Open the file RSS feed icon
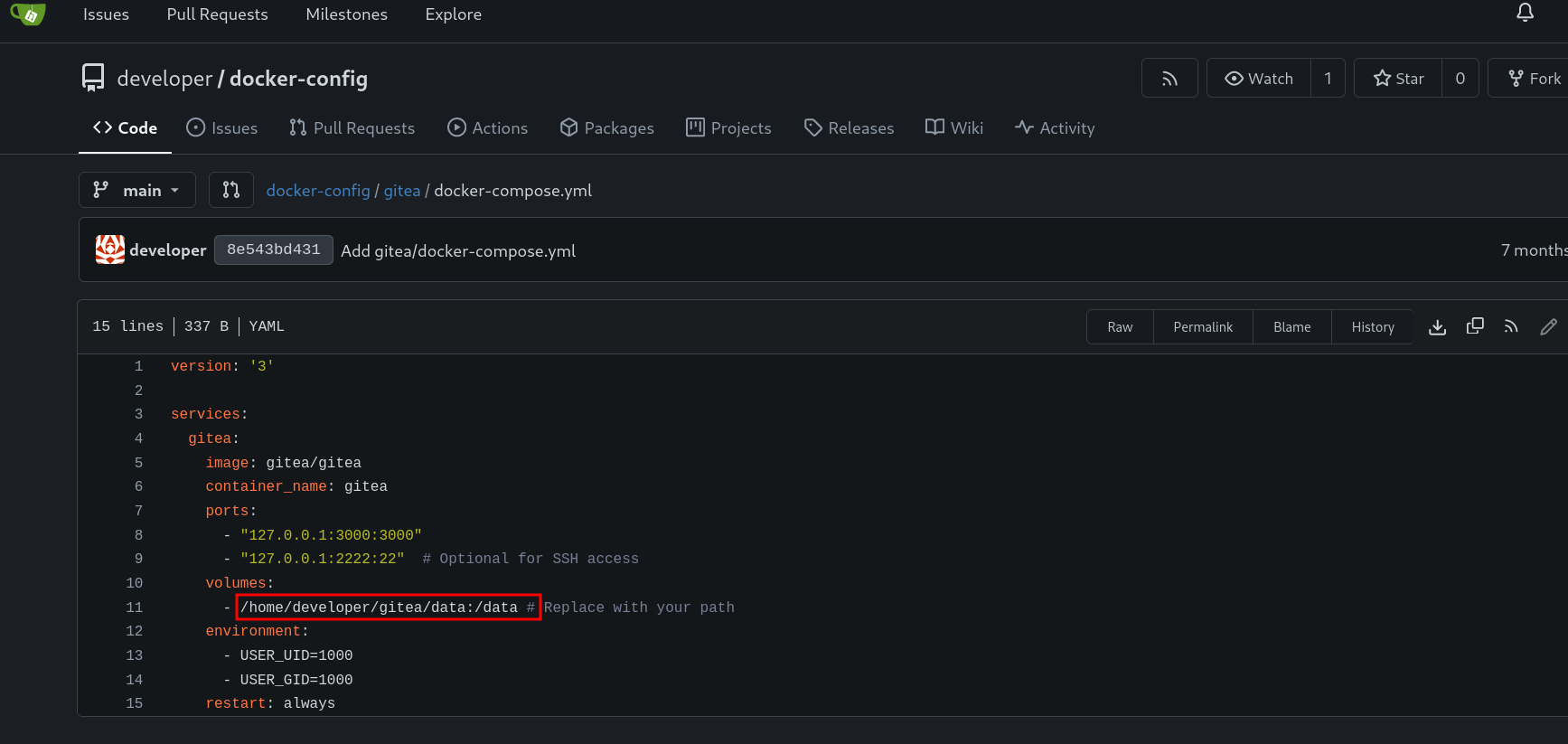Screen dimensions: 1568x744 (1511, 326)
